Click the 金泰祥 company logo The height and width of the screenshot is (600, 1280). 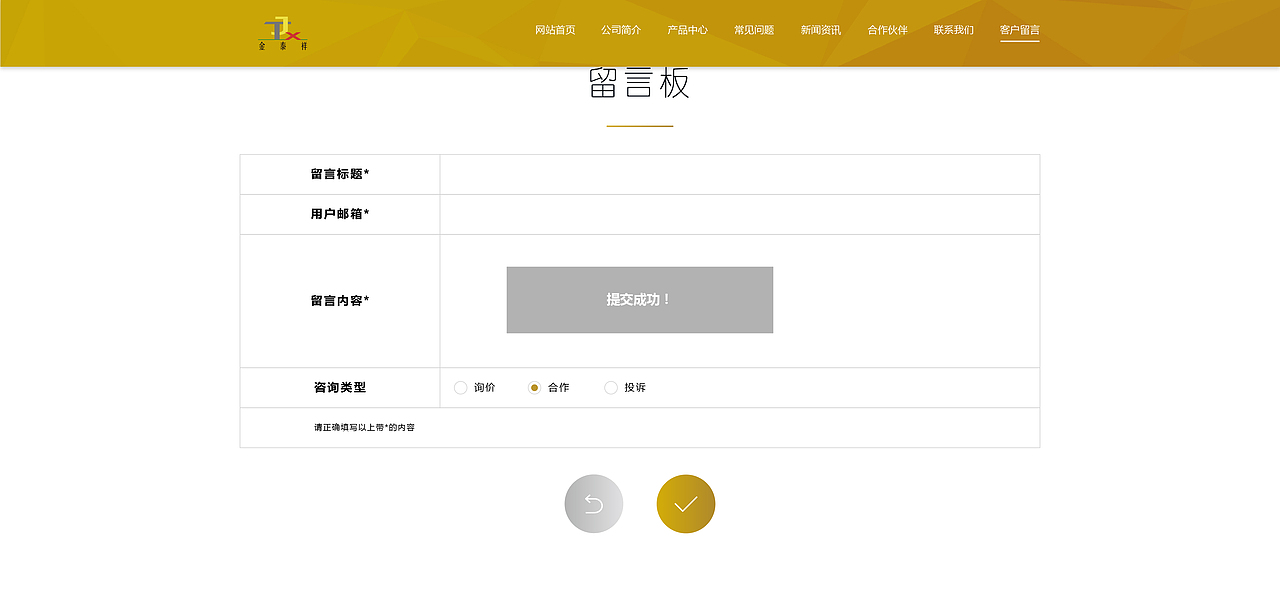click(x=283, y=34)
